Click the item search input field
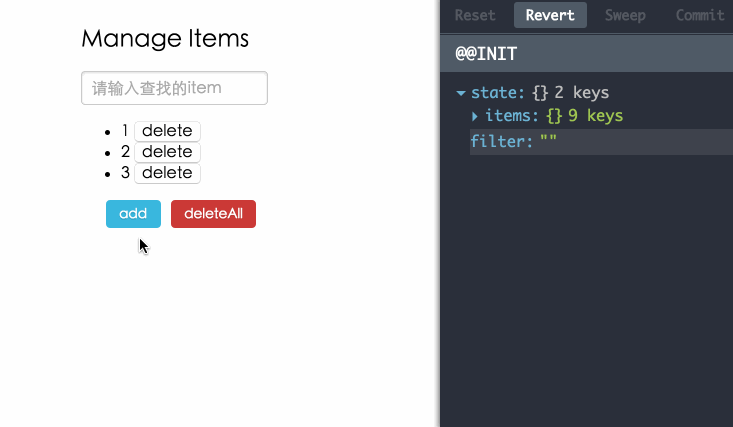Image resolution: width=733 pixels, height=427 pixels. pyautogui.click(x=174, y=88)
